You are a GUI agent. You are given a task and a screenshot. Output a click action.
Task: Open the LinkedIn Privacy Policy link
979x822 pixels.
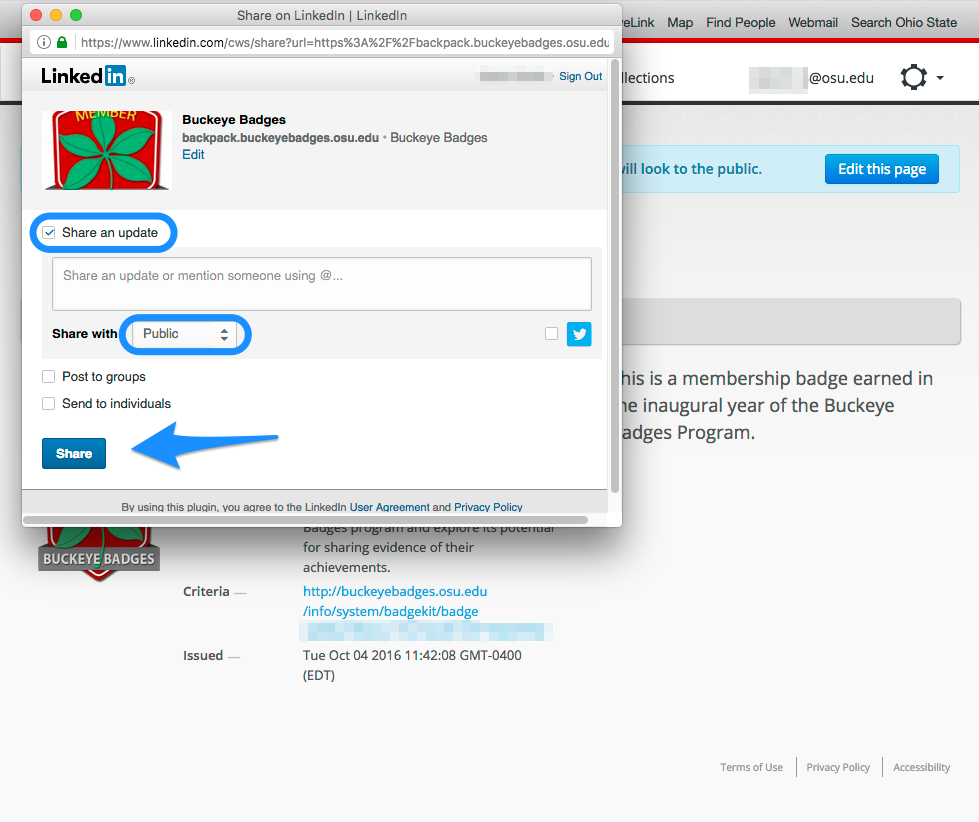(x=488, y=507)
